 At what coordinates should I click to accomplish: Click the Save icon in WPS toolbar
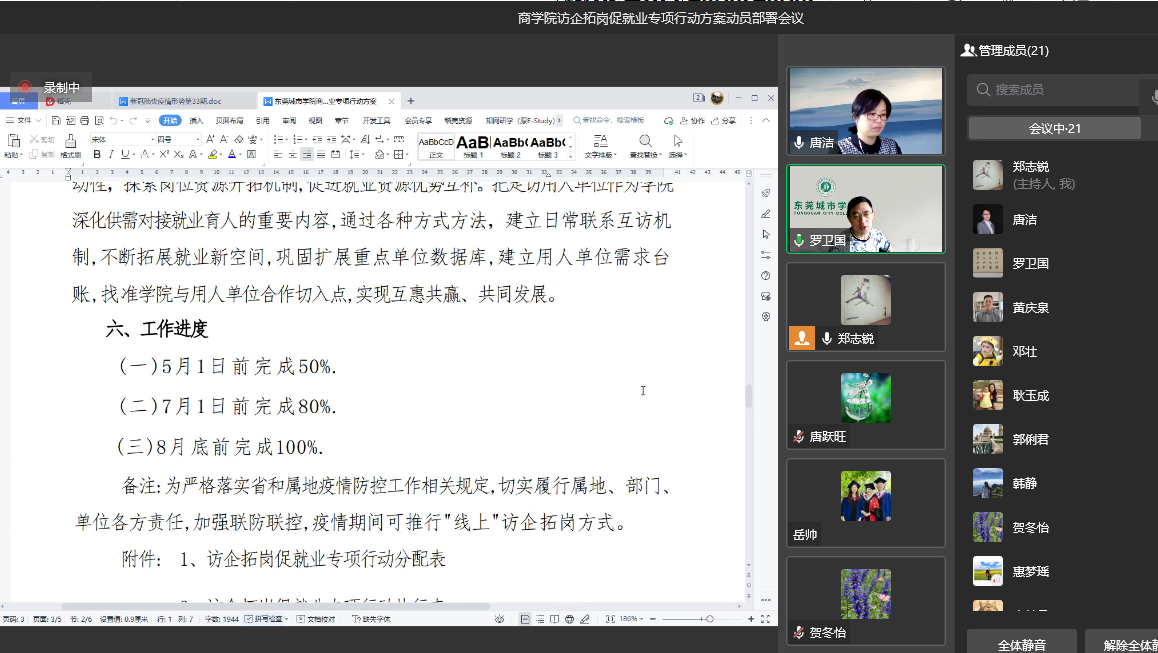(x=56, y=120)
